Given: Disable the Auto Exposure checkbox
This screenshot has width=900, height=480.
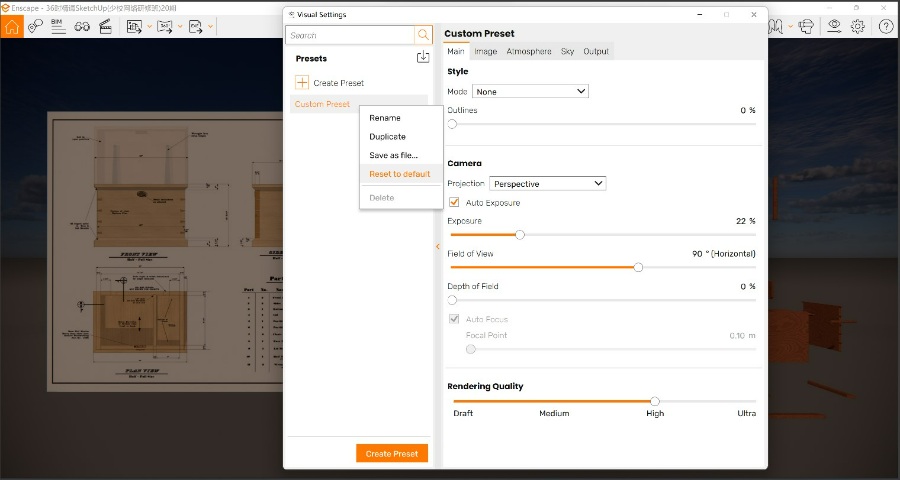Looking at the screenshot, I should (455, 203).
